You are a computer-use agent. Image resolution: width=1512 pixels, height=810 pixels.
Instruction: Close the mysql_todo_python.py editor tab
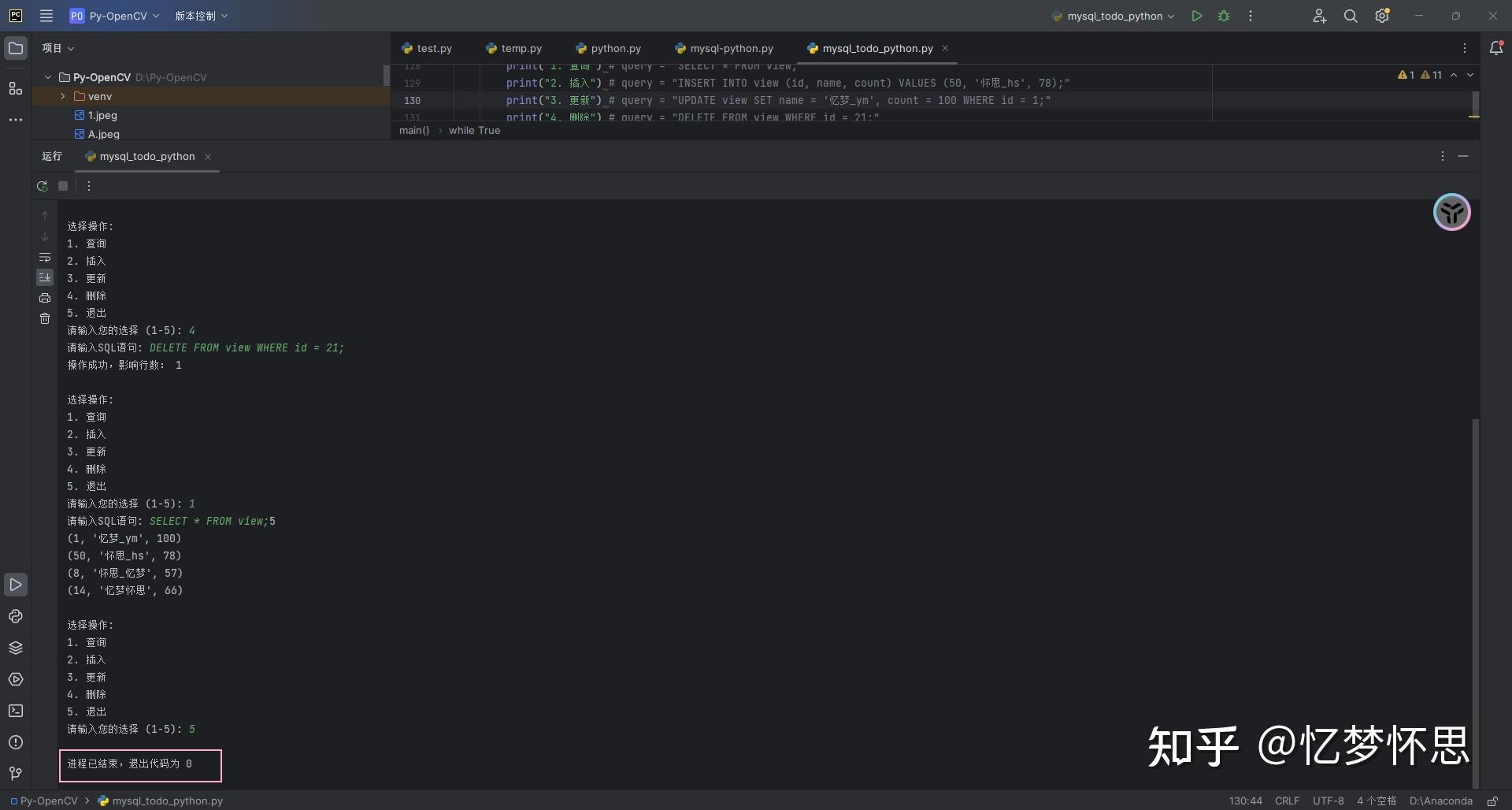pyautogui.click(x=945, y=48)
